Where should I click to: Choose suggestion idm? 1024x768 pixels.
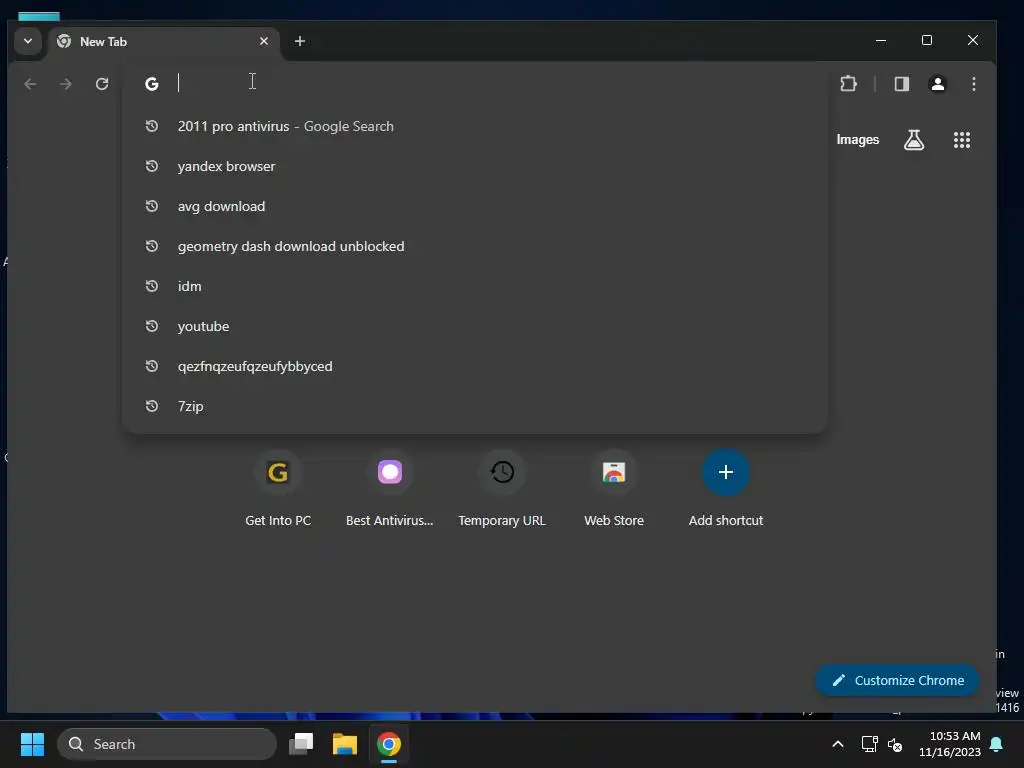[475, 286]
